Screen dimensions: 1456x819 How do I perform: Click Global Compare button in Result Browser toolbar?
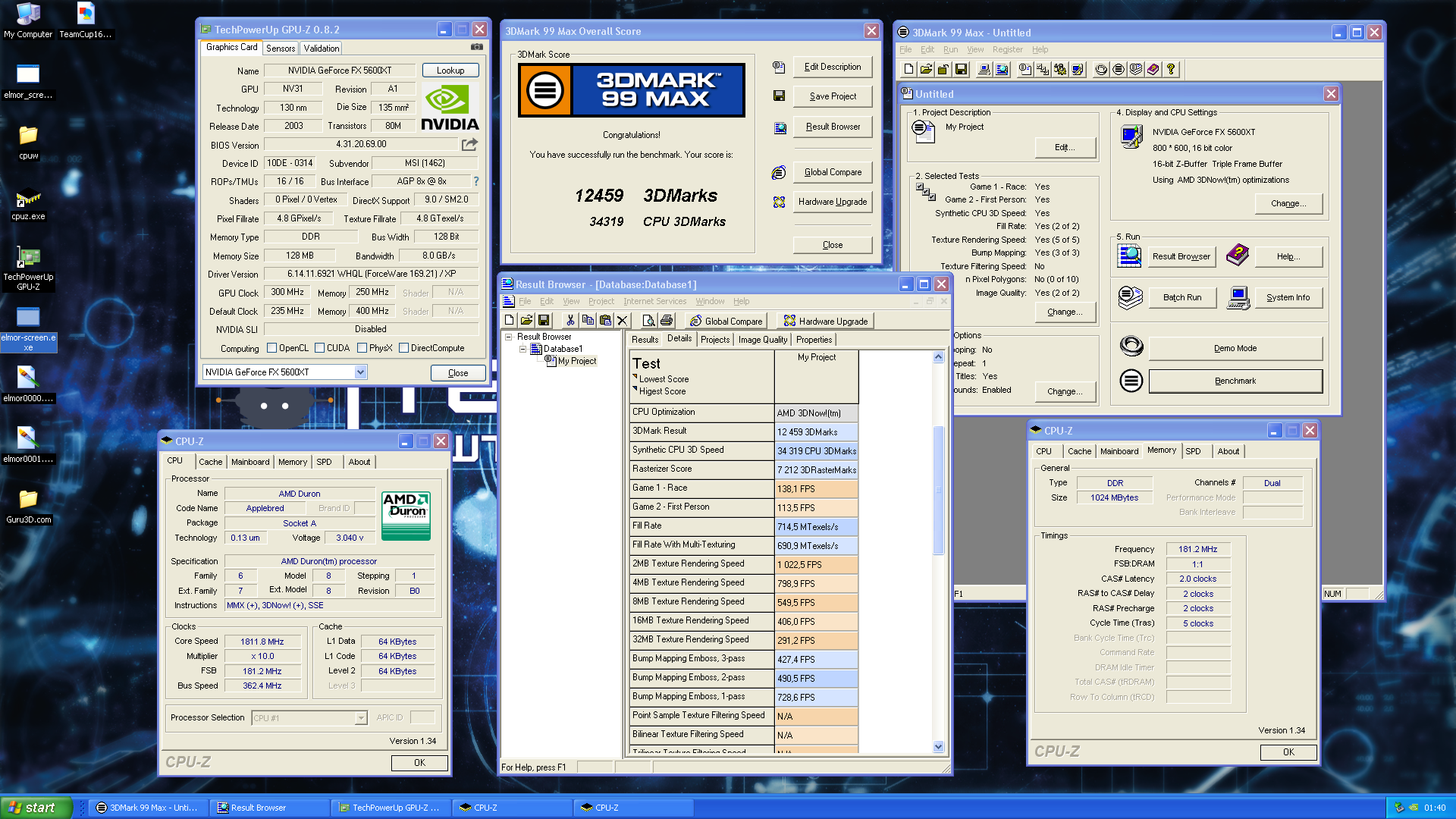pyautogui.click(x=726, y=321)
